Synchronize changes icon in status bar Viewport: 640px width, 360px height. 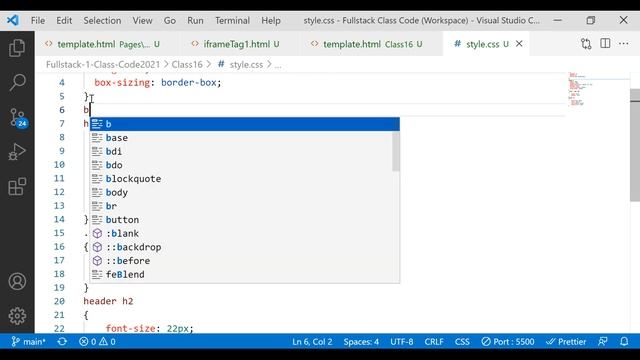[x=62, y=342]
